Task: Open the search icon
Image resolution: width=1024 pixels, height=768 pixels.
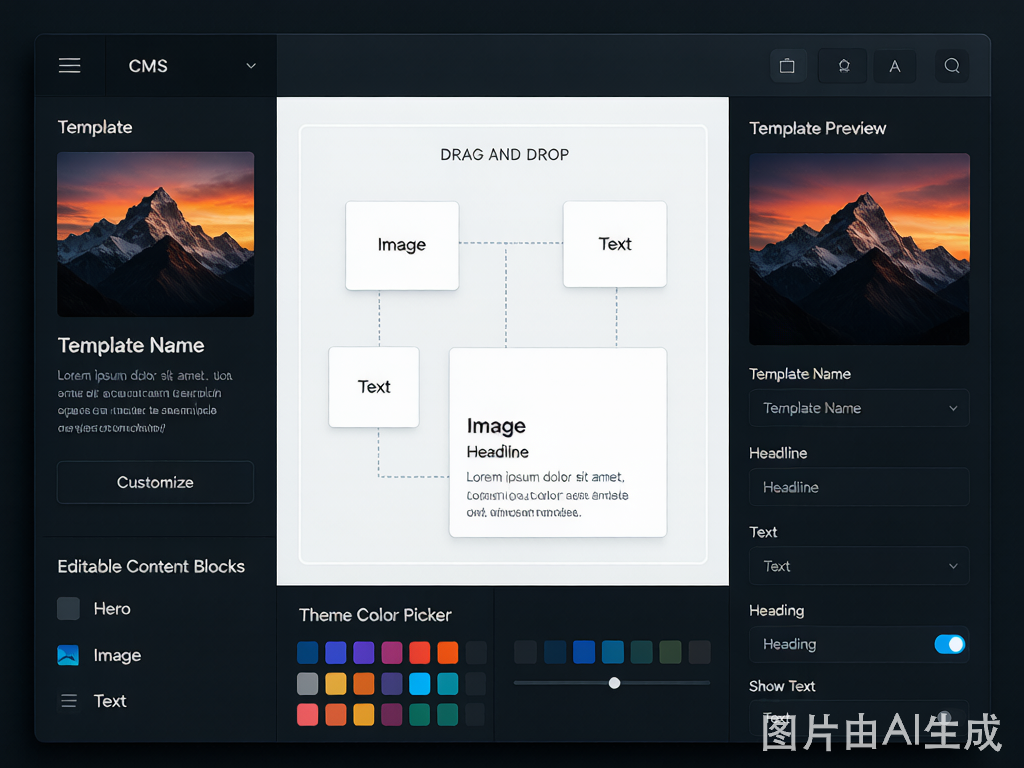Action: coord(952,66)
